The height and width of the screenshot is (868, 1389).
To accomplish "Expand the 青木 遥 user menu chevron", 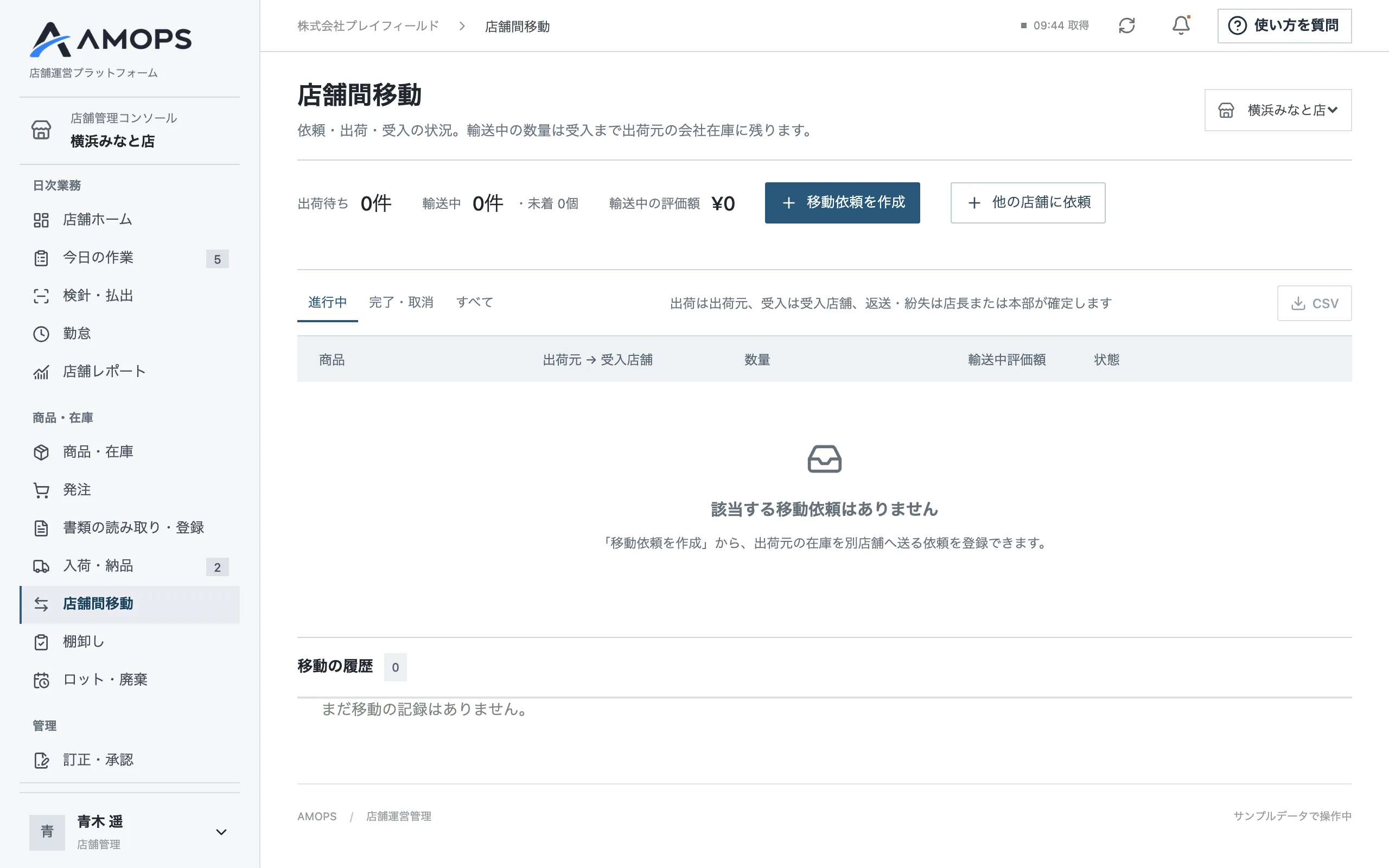I will (221, 832).
